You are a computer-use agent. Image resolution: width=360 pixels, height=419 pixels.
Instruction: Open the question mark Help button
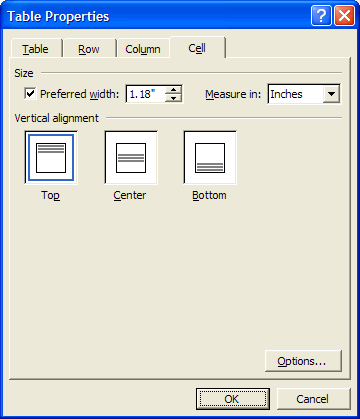[321, 16]
